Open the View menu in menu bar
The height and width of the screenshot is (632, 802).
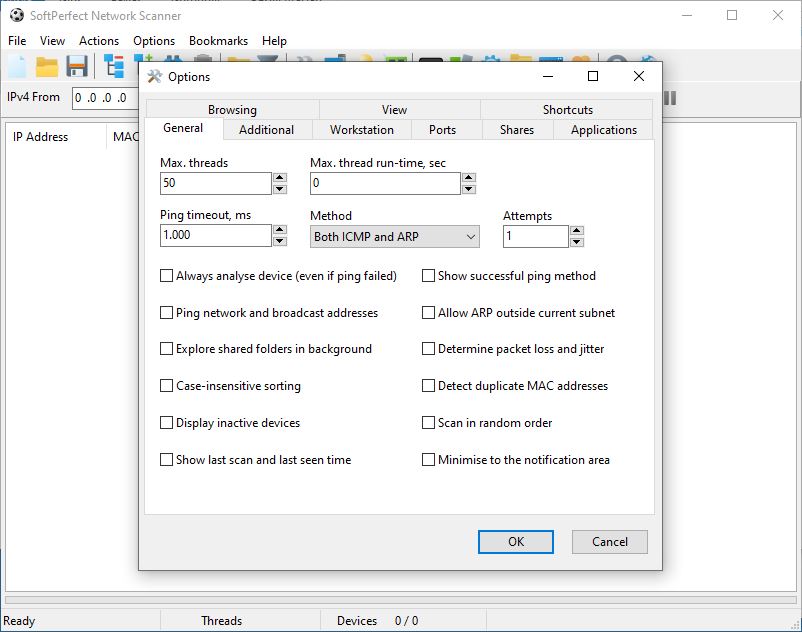pos(52,41)
